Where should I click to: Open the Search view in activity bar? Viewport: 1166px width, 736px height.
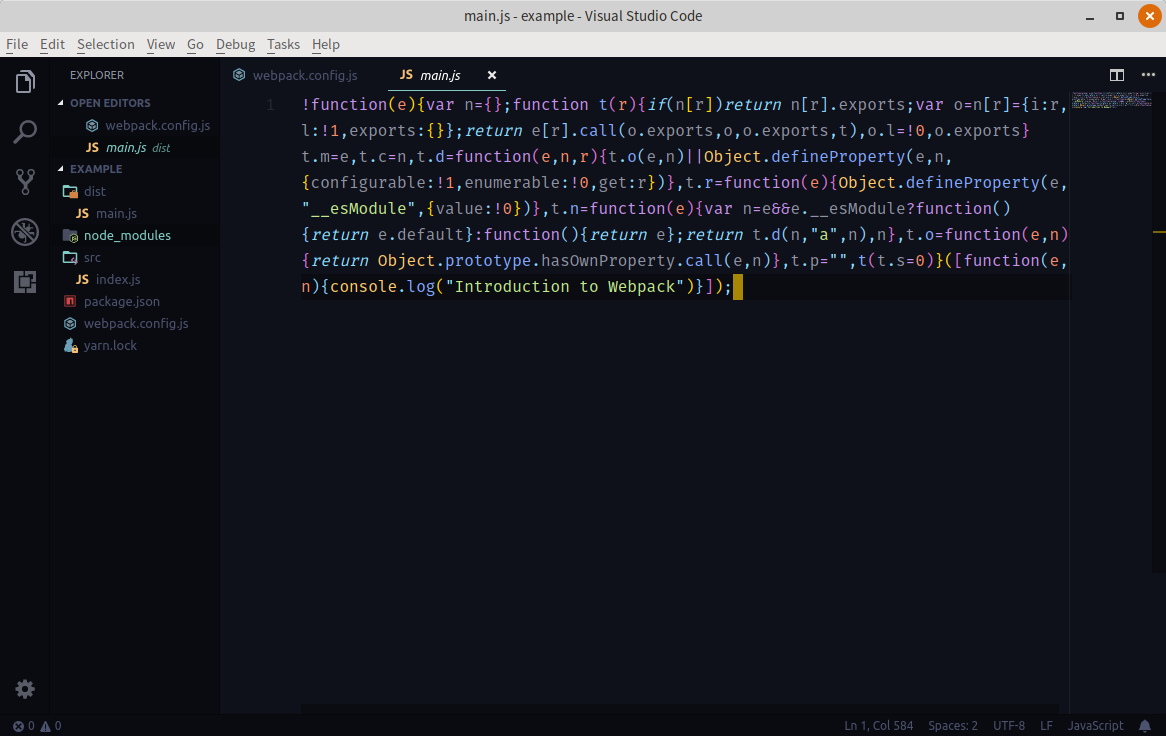point(25,132)
